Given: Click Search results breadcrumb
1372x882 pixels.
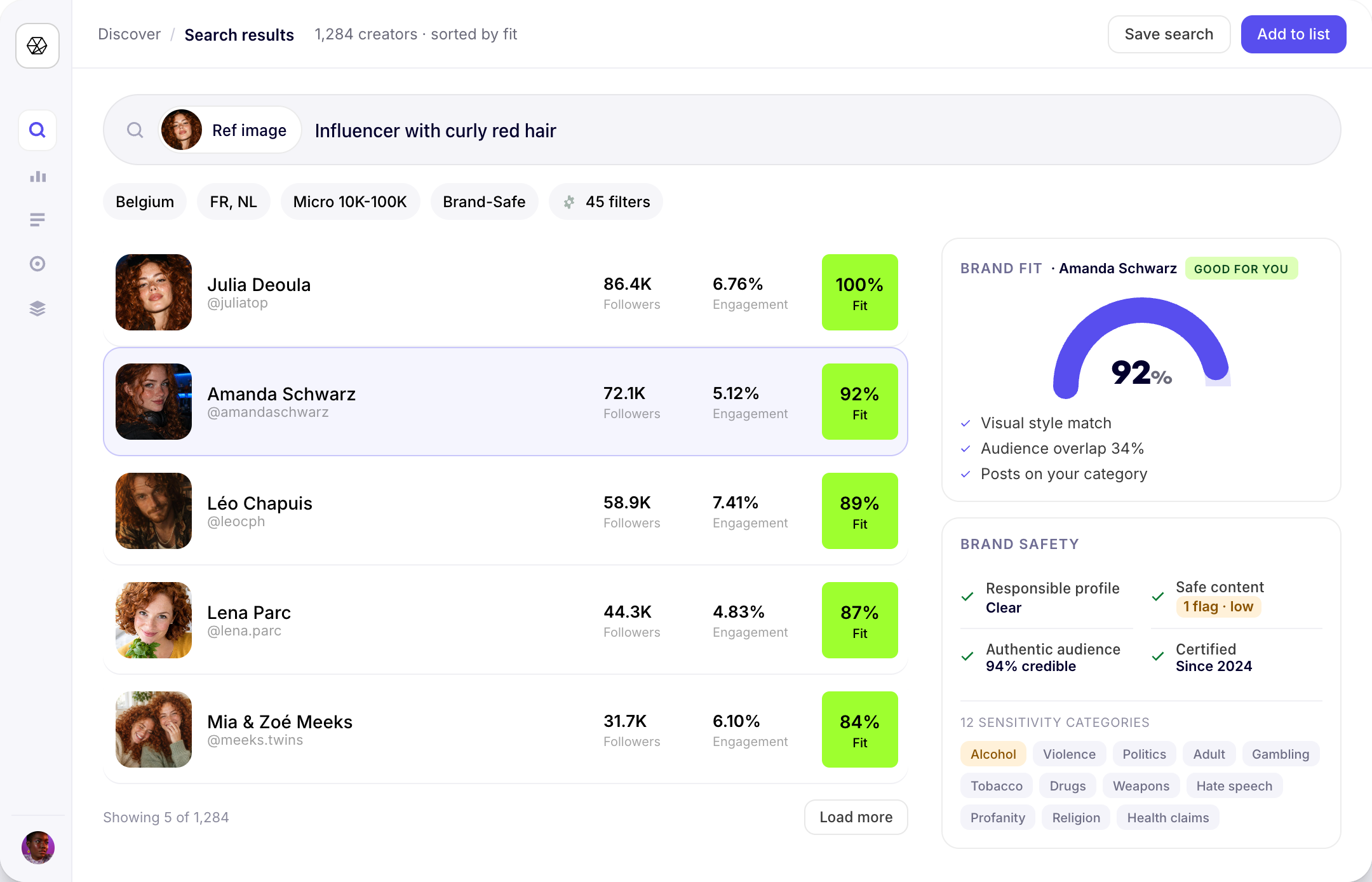Looking at the screenshot, I should [x=239, y=34].
